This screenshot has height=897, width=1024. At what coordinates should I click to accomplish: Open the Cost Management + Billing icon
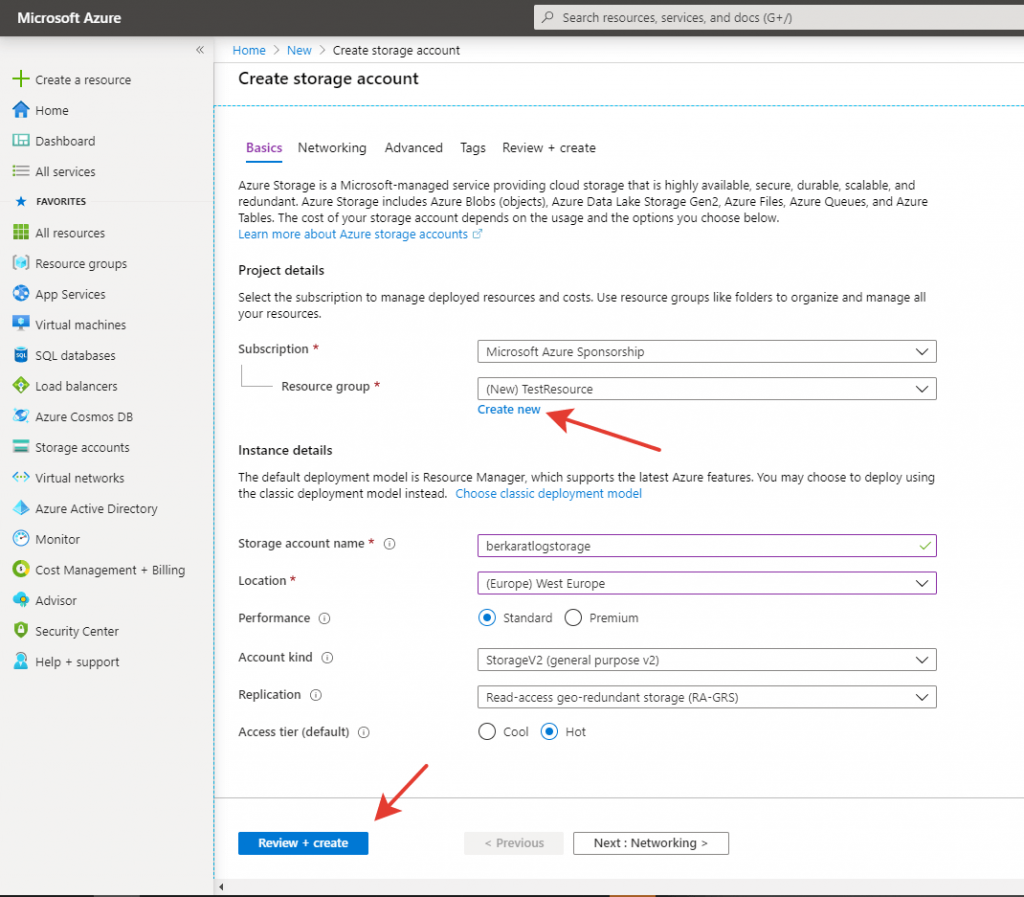21,569
